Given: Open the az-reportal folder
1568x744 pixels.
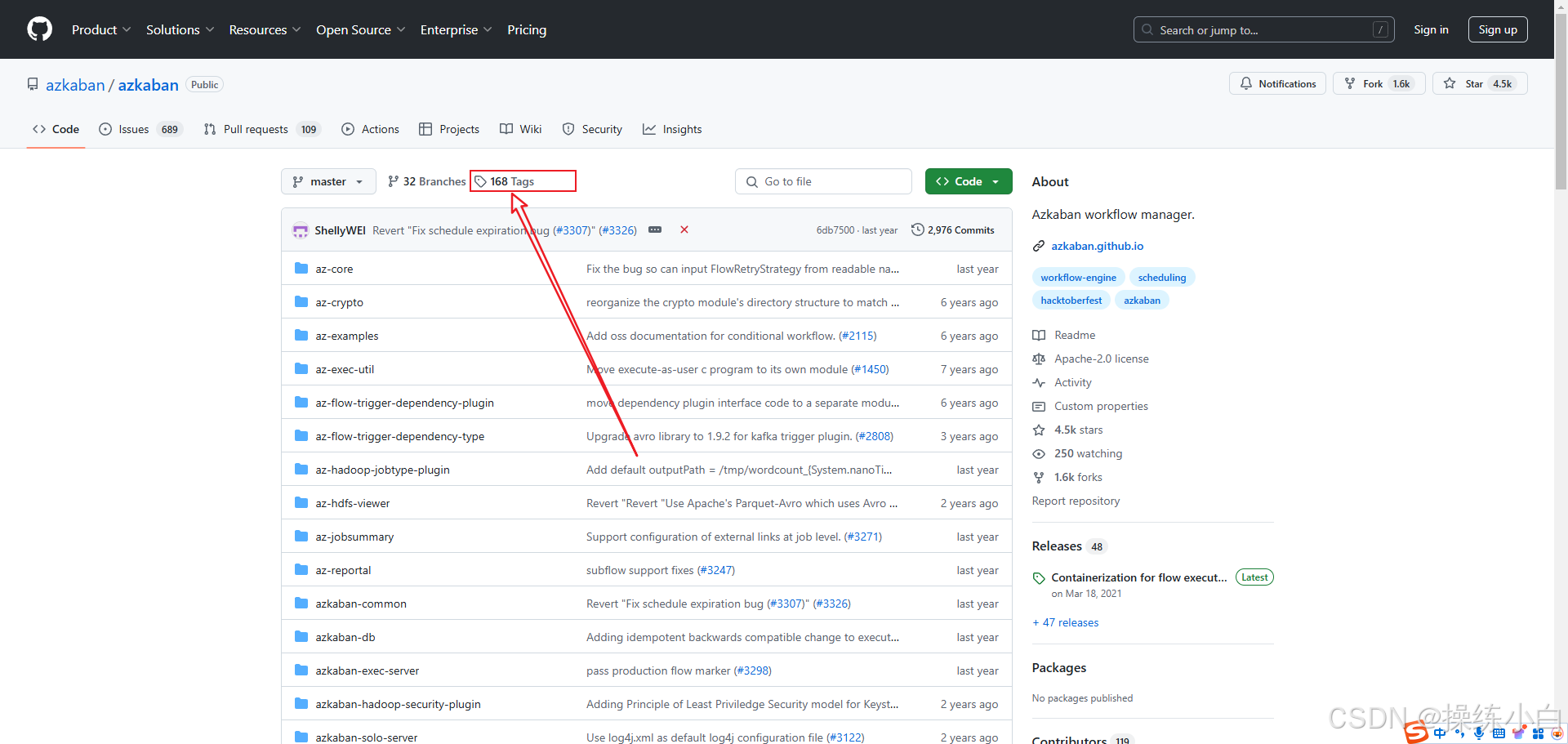Looking at the screenshot, I should click(343, 570).
